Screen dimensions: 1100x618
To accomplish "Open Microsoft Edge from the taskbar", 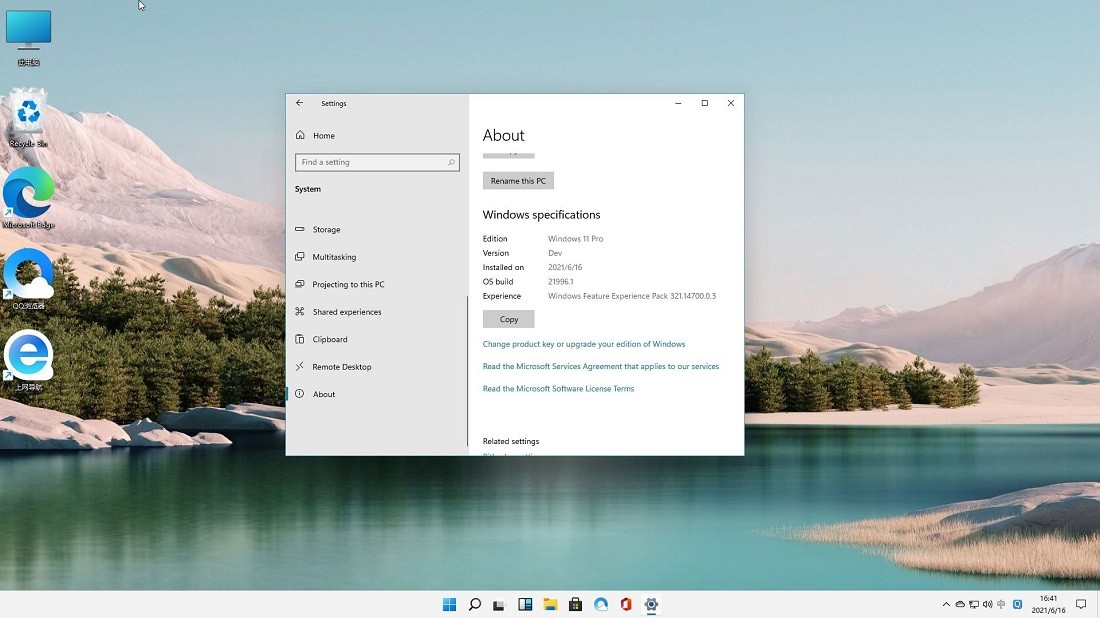I will point(600,604).
